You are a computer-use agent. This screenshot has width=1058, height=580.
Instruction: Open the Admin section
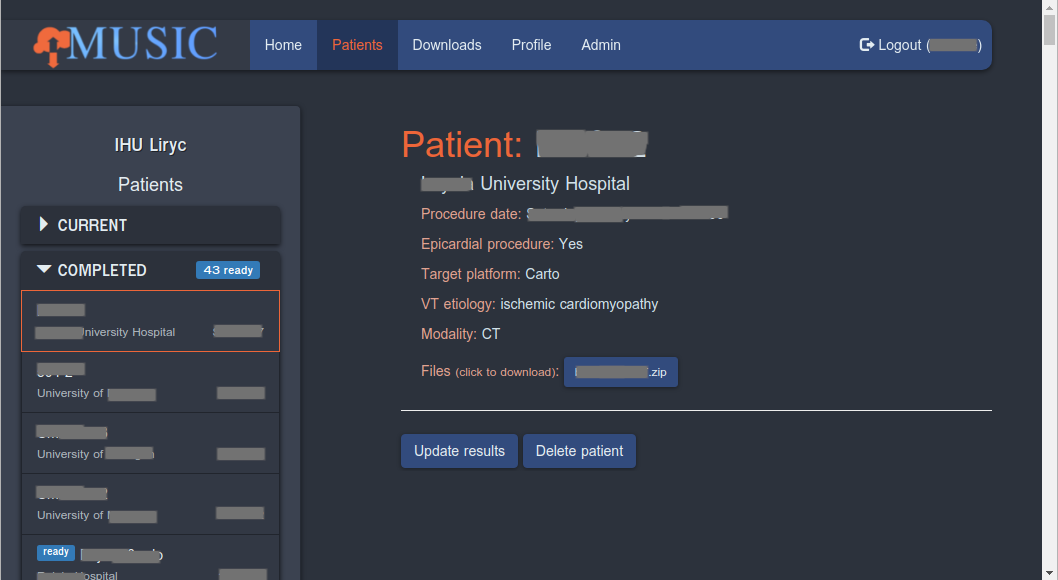tap(601, 45)
